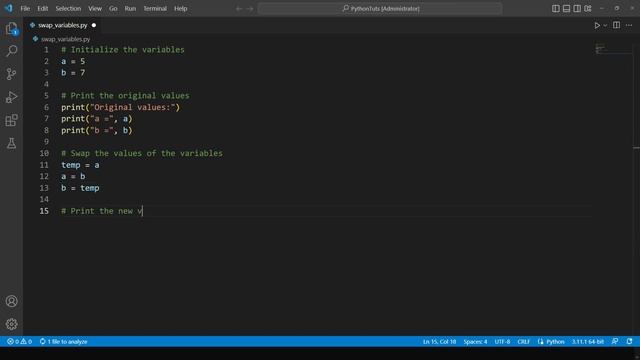The height and width of the screenshot is (360, 640).
Task: Click swap_variables.py in the breadcrumb
Action: (x=65, y=39)
